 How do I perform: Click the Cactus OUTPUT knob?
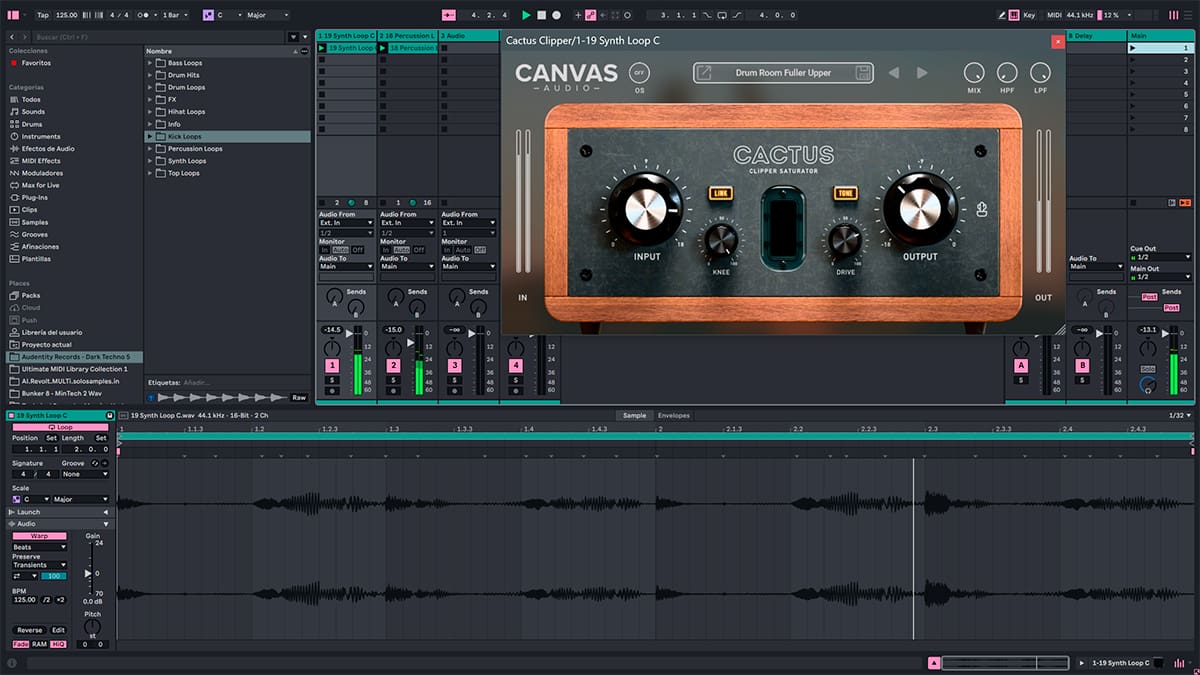pyautogui.click(x=920, y=210)
